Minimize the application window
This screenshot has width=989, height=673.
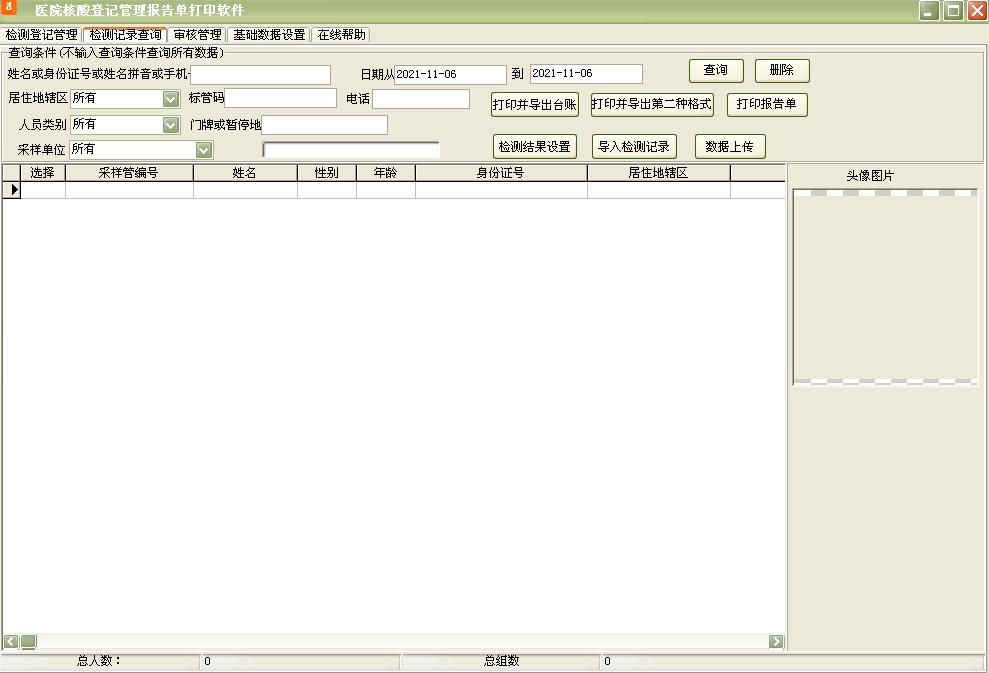929,10
